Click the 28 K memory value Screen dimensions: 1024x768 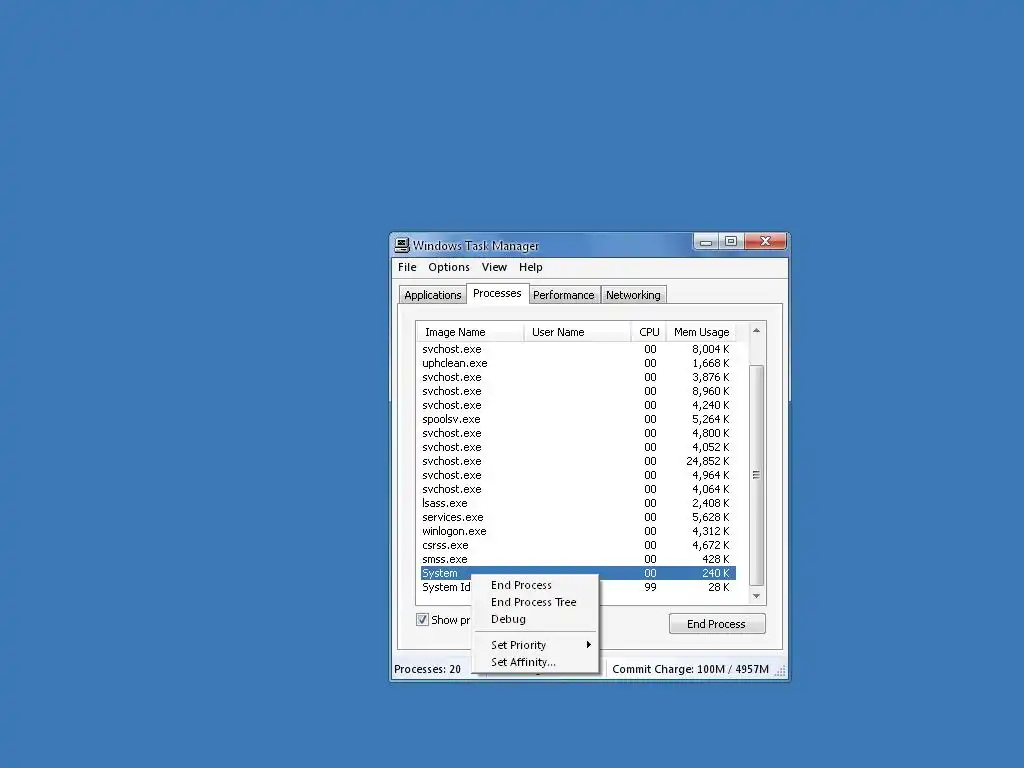pyautogui.click(x=718, y=587)
